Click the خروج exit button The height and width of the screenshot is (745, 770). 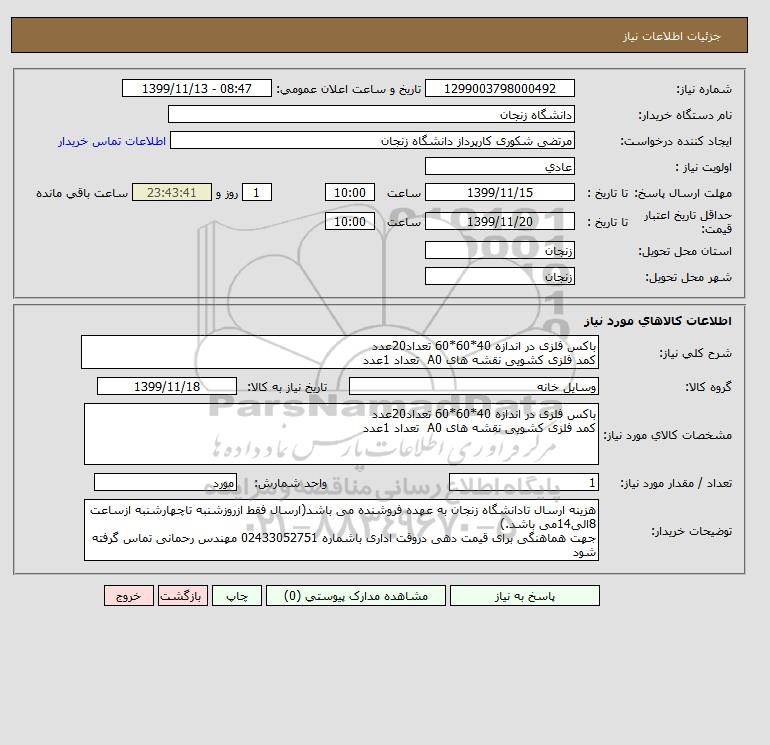[x=129, y=596]
